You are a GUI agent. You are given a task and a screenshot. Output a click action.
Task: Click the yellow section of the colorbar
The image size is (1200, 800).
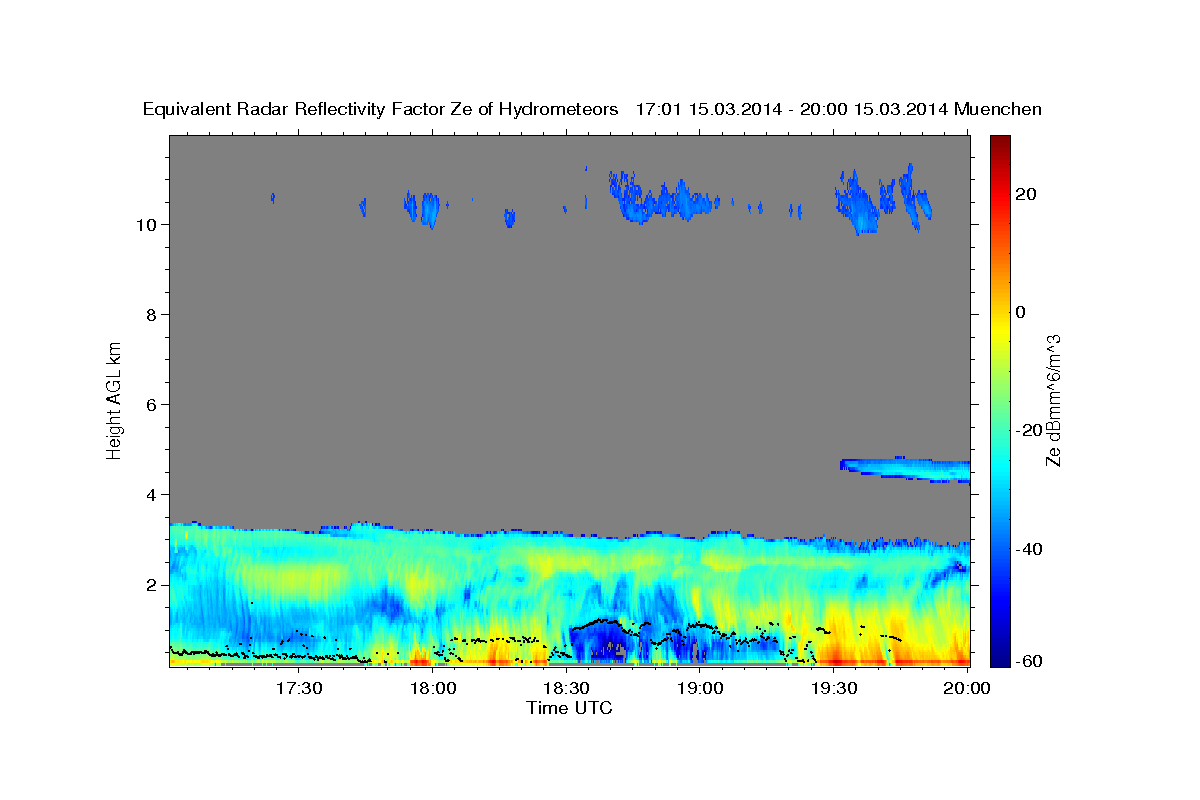tap(999, 330)
